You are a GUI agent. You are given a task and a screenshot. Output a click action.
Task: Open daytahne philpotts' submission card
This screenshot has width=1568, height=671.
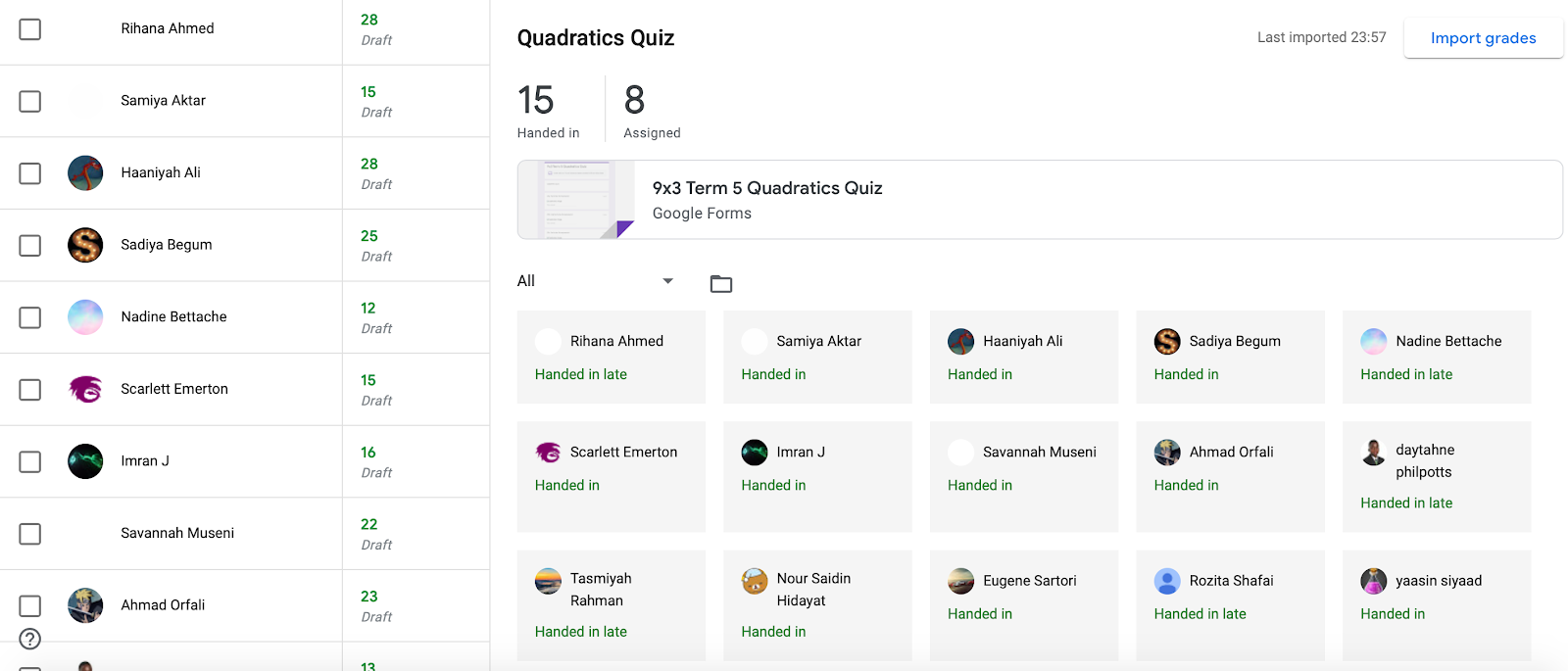pyautogui.click(x=1437, y=477)
